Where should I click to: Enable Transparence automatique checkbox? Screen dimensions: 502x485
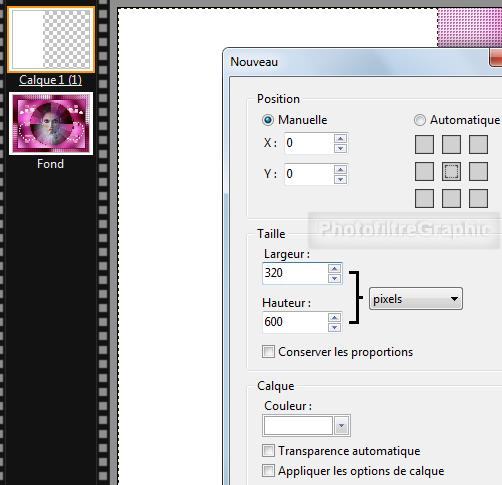(268, 451)
